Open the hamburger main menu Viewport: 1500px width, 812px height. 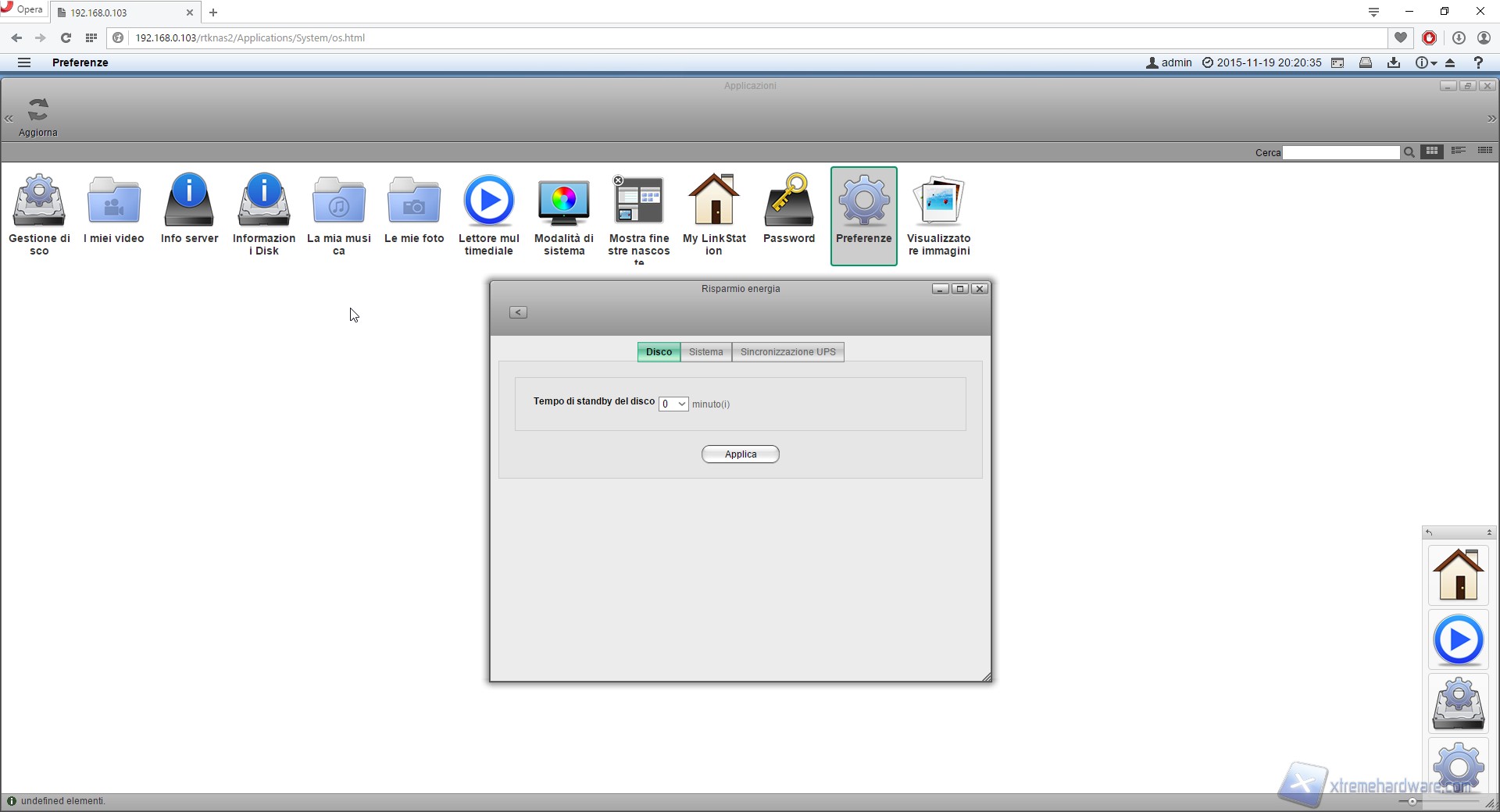pyautogui.click(x=24, y=62)
